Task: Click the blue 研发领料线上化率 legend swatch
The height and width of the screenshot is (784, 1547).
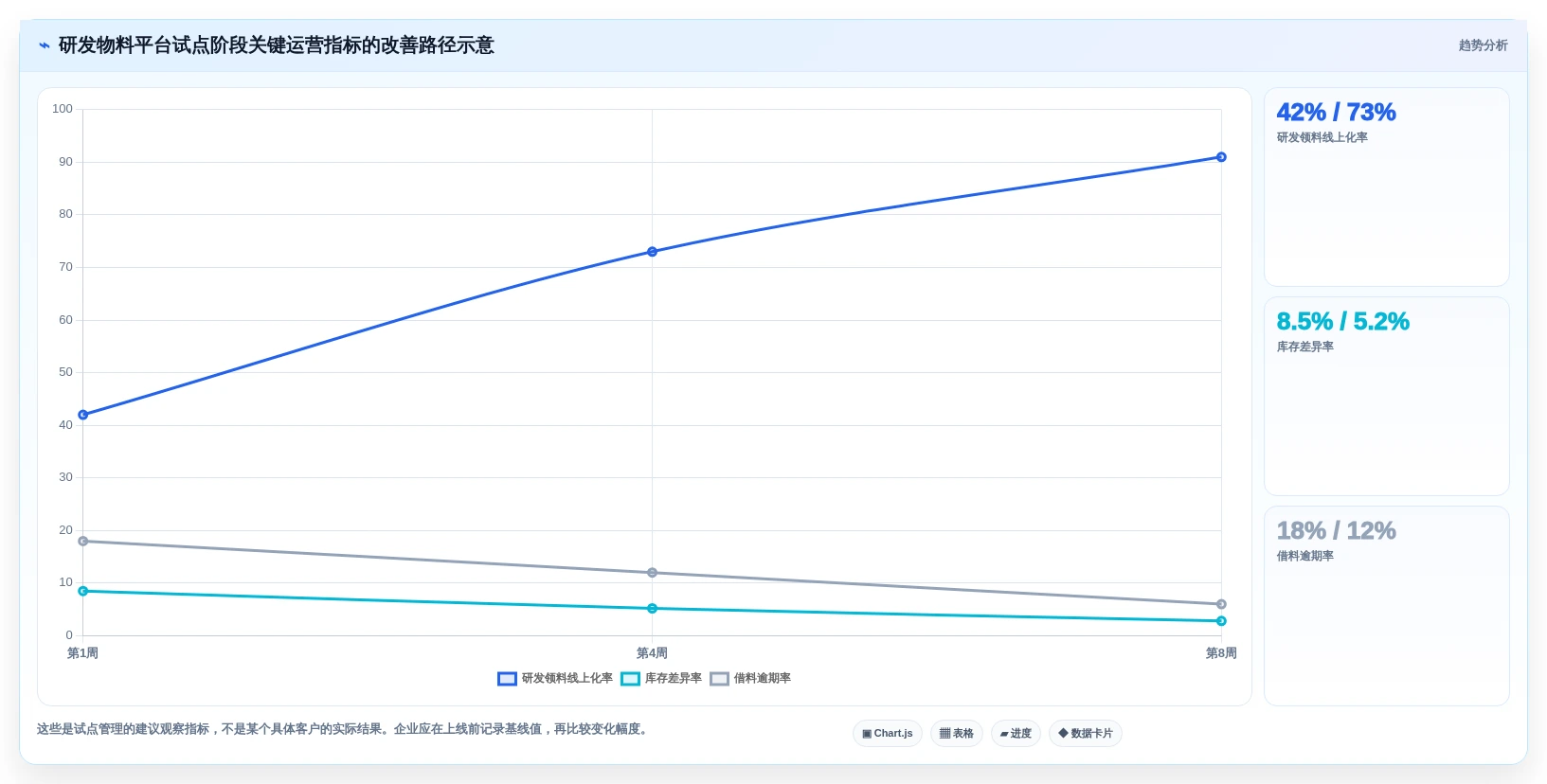Action: (x=507, y=679)
